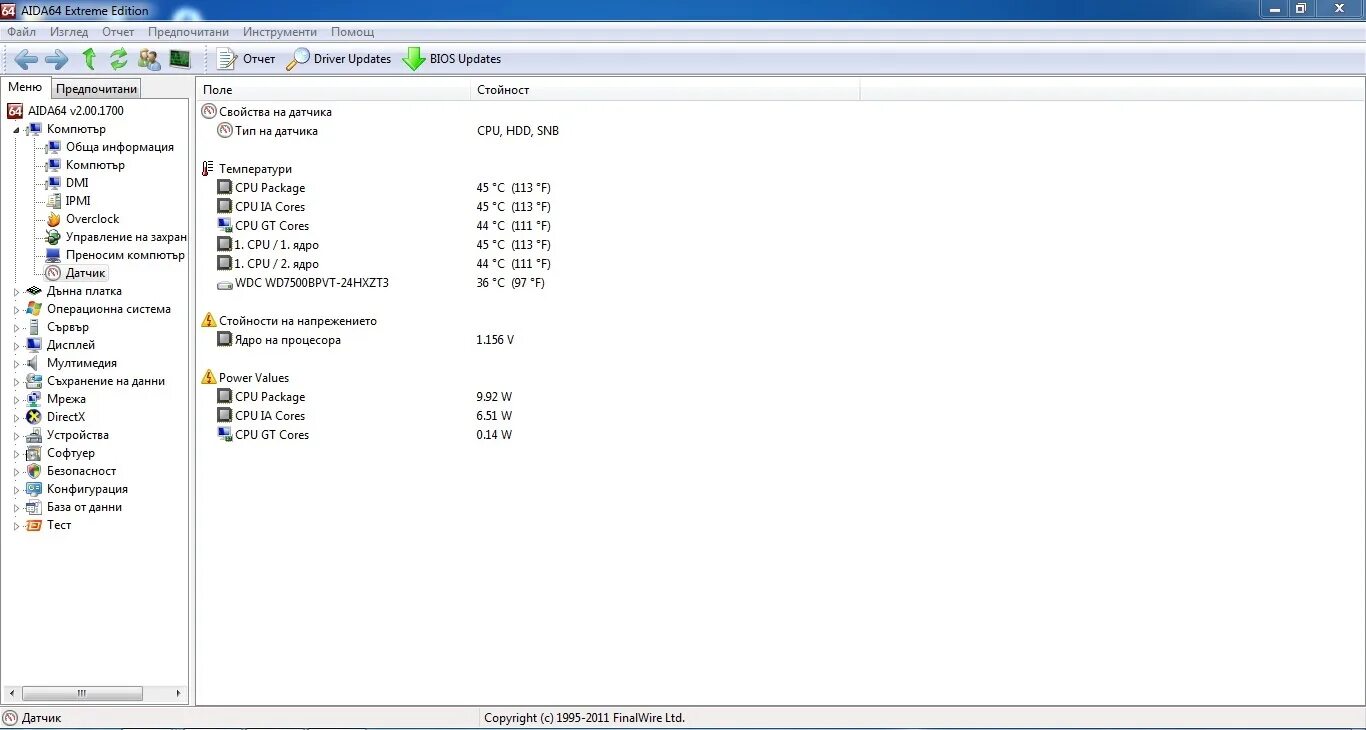Click the green Up level arrow

[89, 59]
